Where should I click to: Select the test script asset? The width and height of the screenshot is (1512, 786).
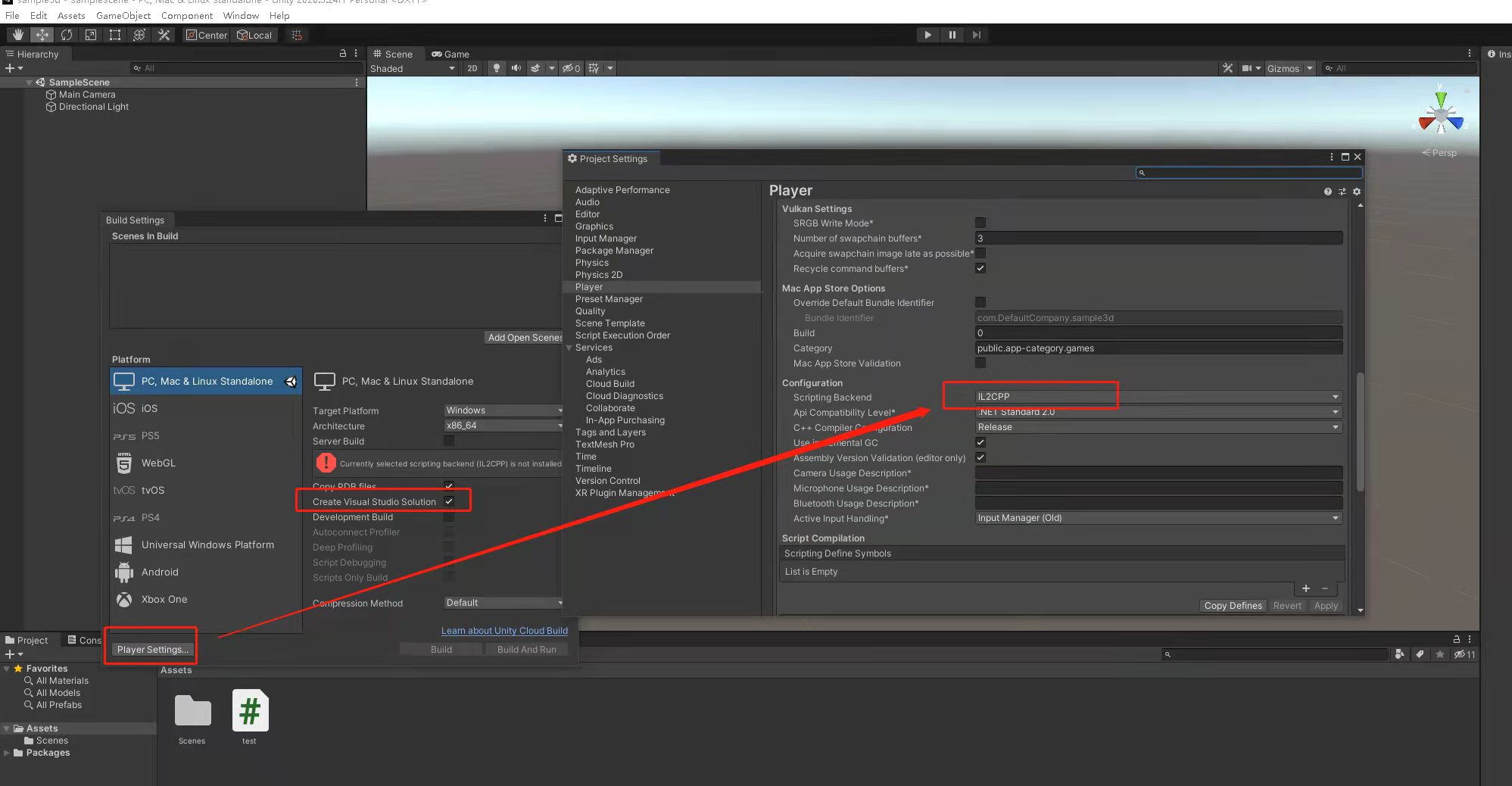pos(250,712)
